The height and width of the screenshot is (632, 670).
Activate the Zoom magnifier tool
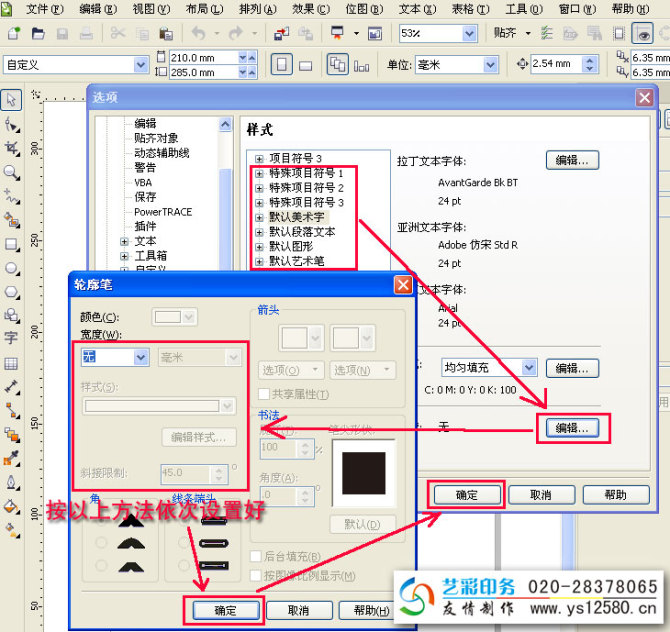coord(12,172)
